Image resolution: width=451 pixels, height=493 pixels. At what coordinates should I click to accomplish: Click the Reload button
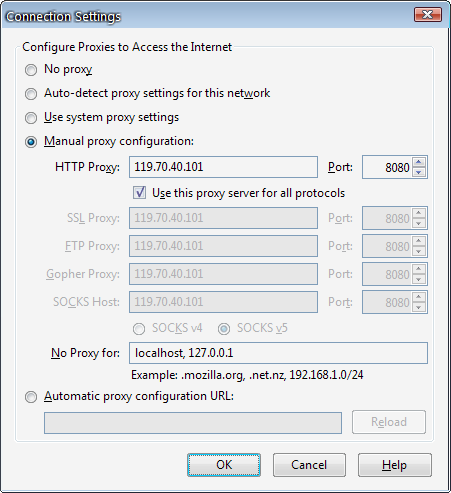(389, 422)
